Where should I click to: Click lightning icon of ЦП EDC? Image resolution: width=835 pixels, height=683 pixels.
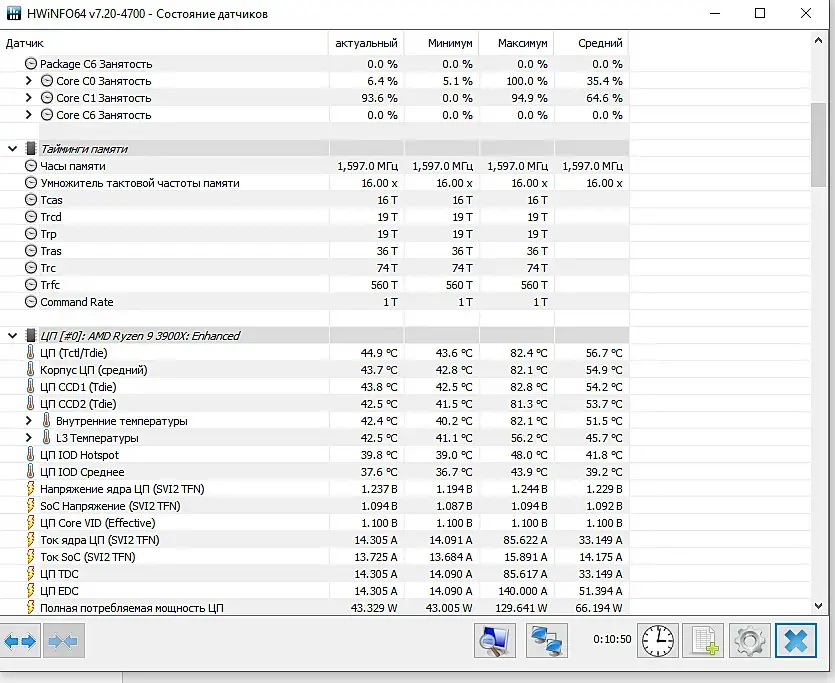pos(30,591)
